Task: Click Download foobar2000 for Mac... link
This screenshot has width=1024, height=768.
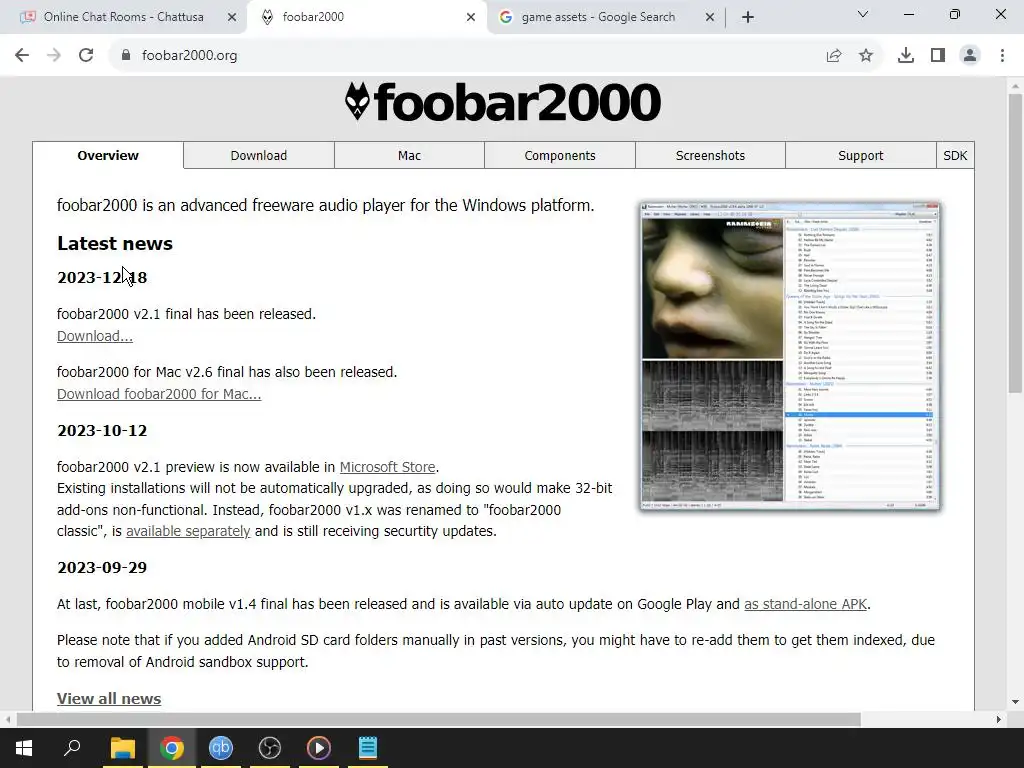Action: [x=159, y=394]
